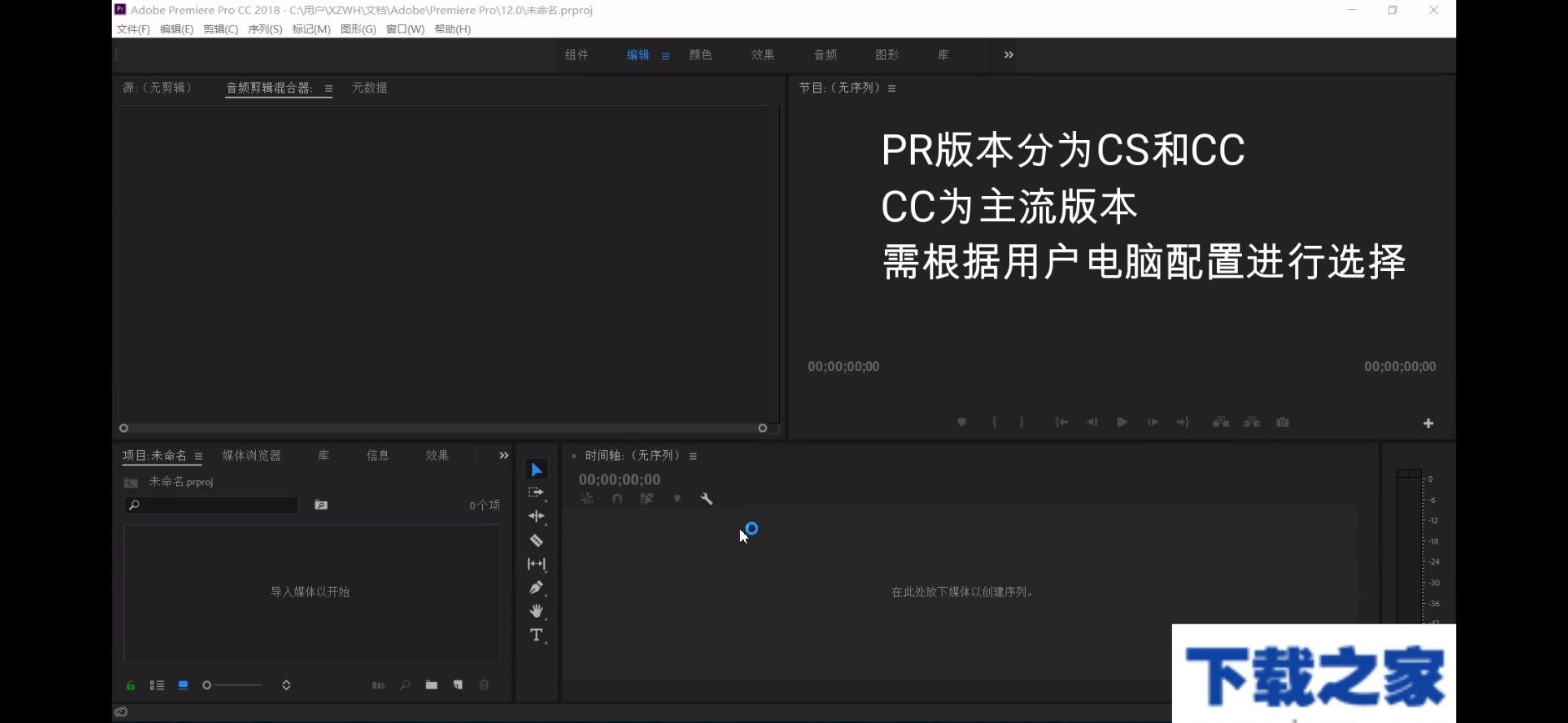Go to Out point in Program monitor

click(x=1183, y=423)
